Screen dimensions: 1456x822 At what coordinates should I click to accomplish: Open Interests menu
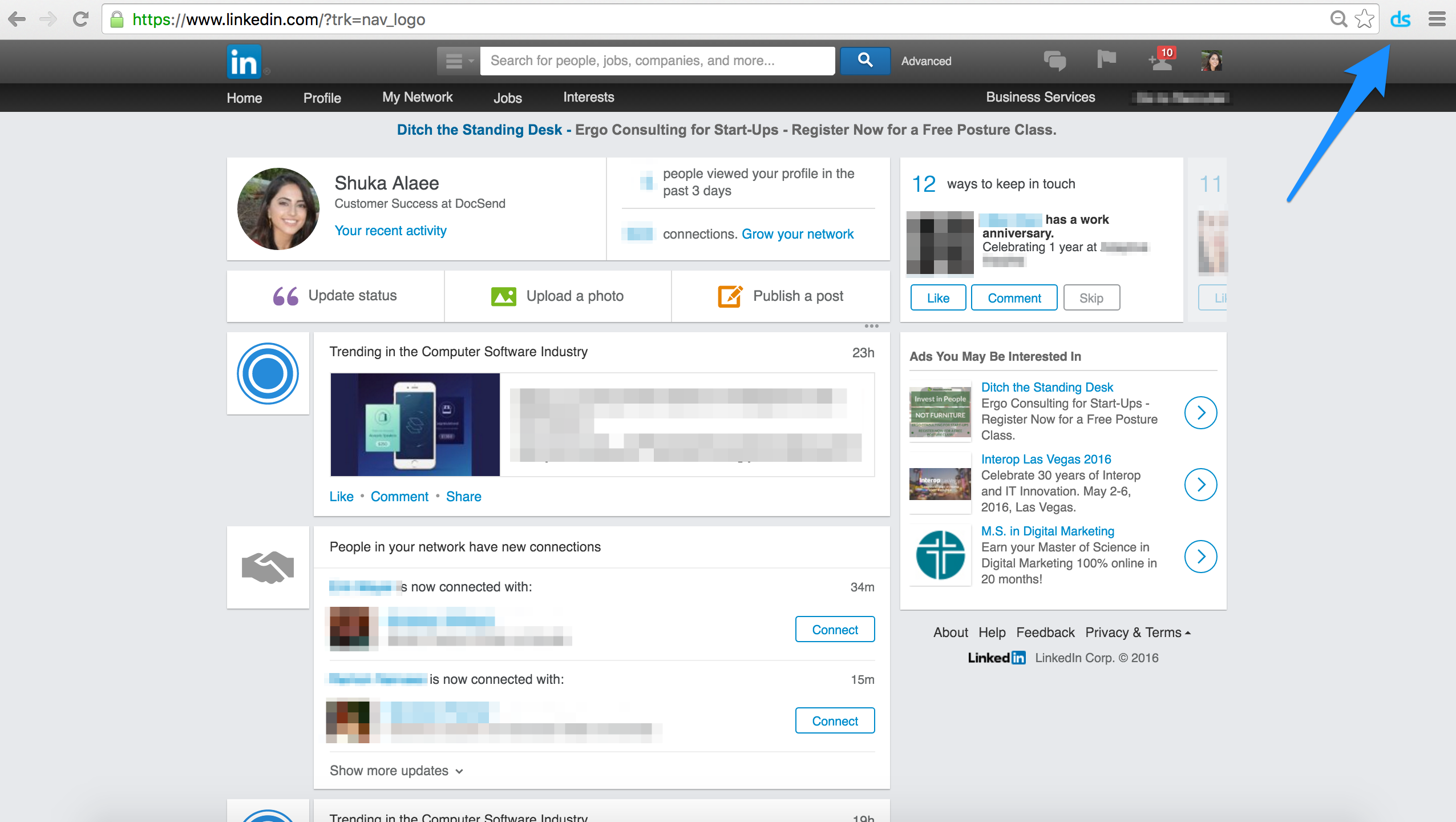tap(588, 97)
